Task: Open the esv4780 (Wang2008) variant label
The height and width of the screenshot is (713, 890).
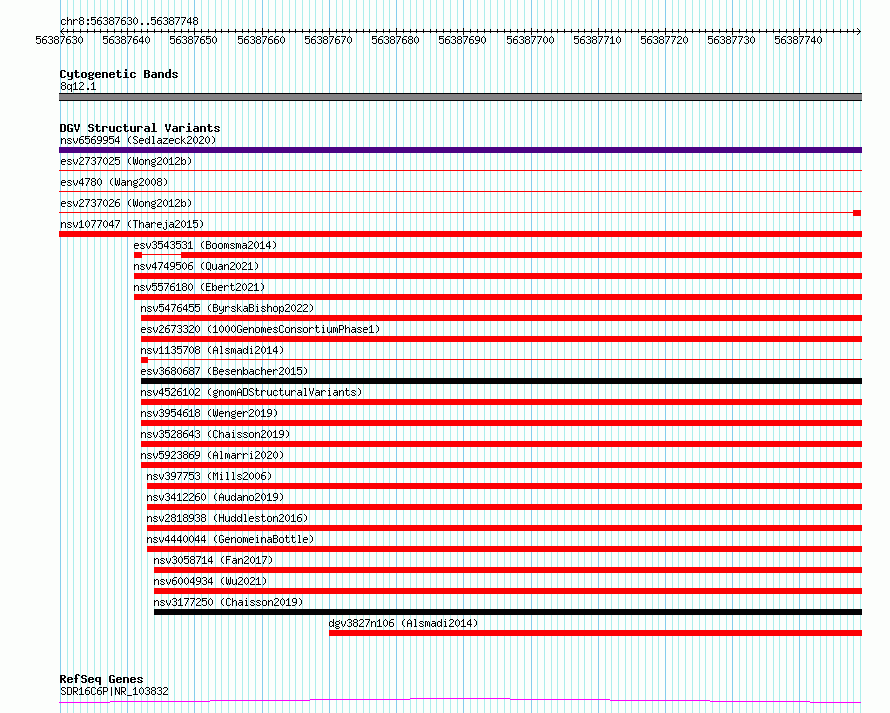Action: (114, 182)
